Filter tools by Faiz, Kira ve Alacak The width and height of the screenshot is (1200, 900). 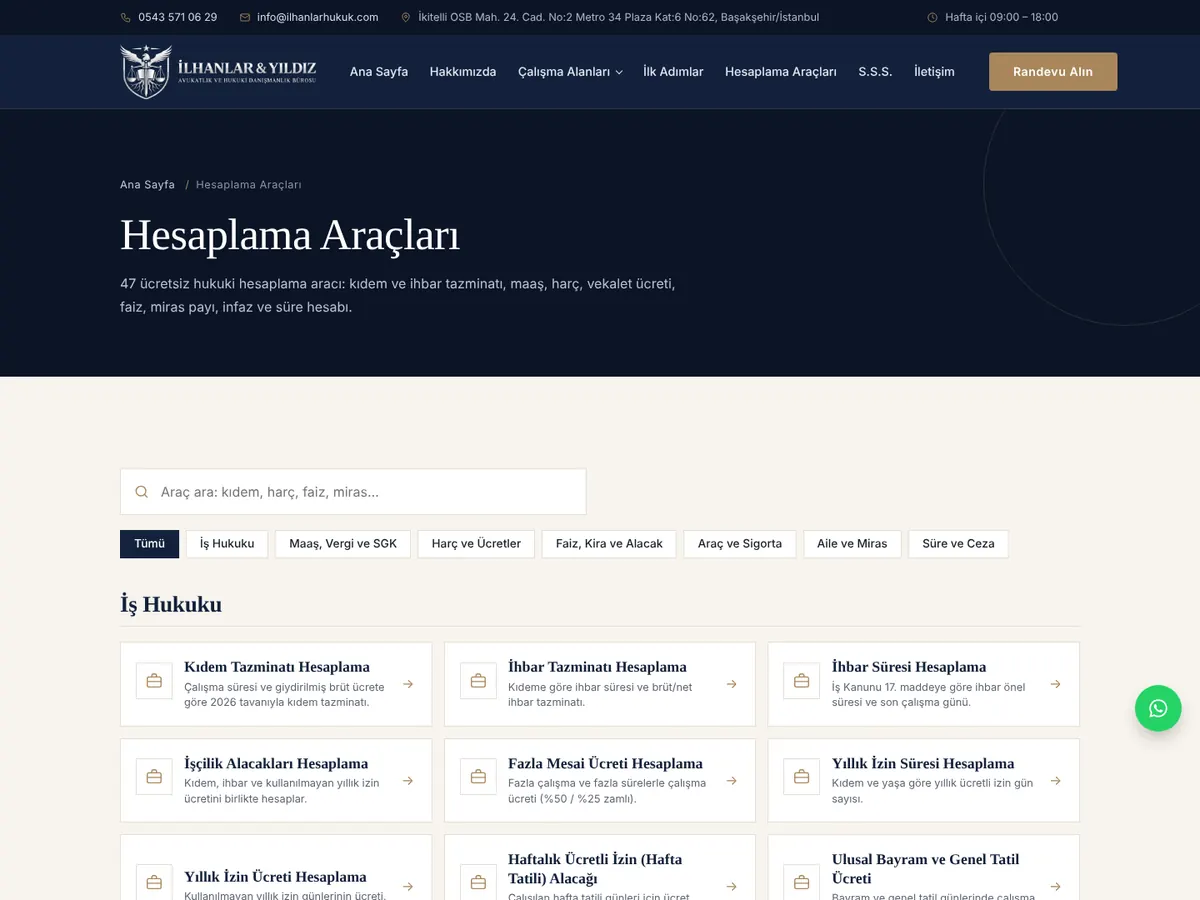click(x=609, y=544)
